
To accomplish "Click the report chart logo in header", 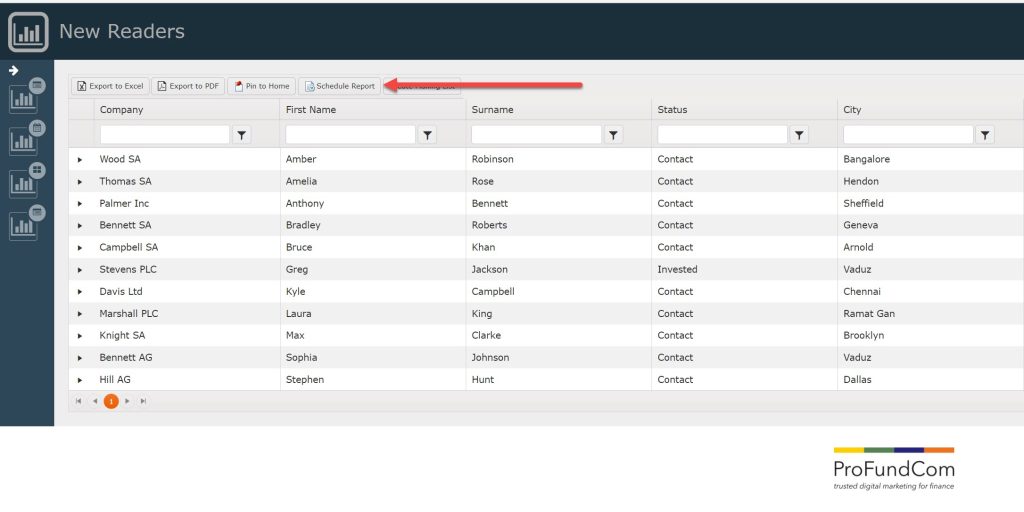I will click(28, 32).
